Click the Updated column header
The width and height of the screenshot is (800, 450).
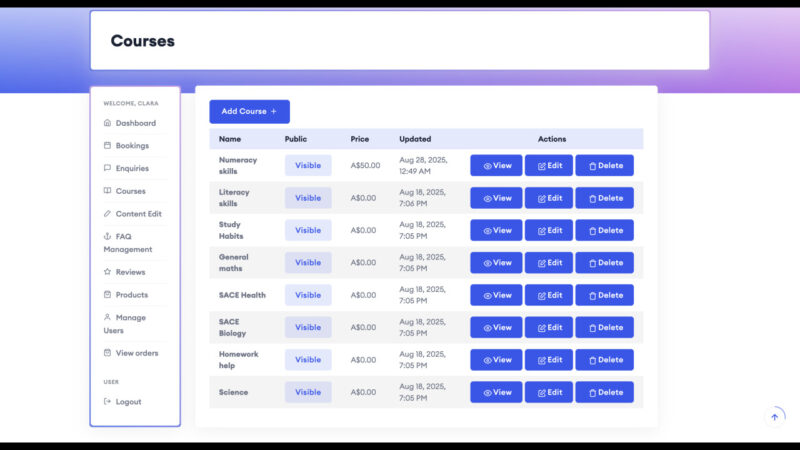click(415, 139)
